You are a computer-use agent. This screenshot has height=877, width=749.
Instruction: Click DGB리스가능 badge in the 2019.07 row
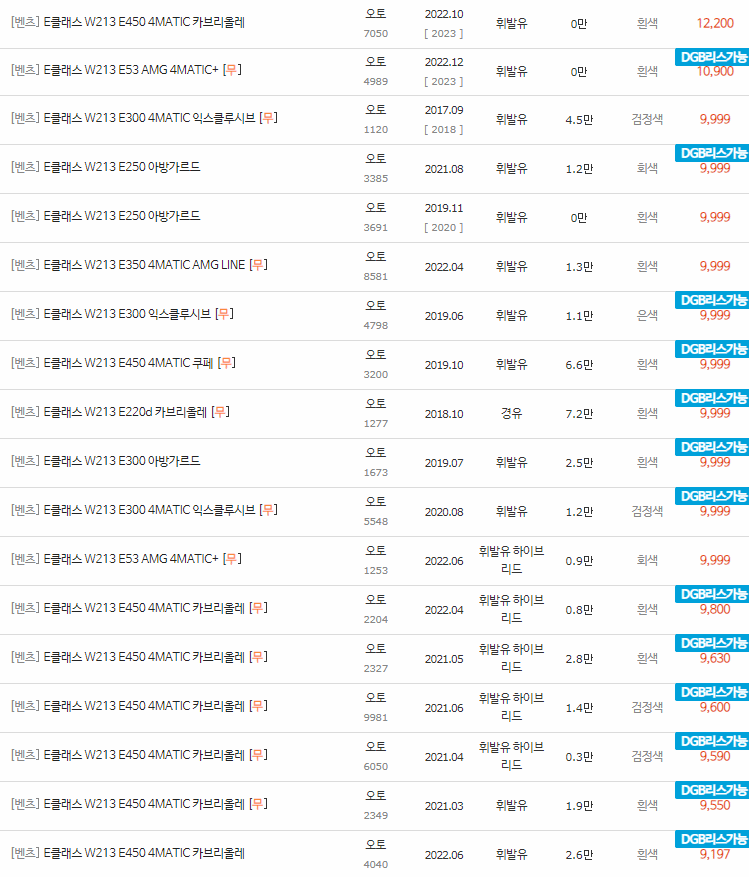click(712, 447)
